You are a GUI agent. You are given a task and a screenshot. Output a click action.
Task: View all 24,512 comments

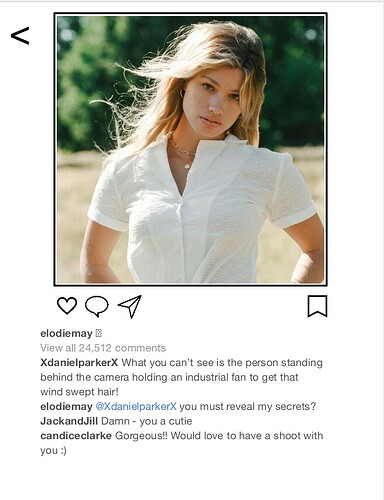(103, 348)
